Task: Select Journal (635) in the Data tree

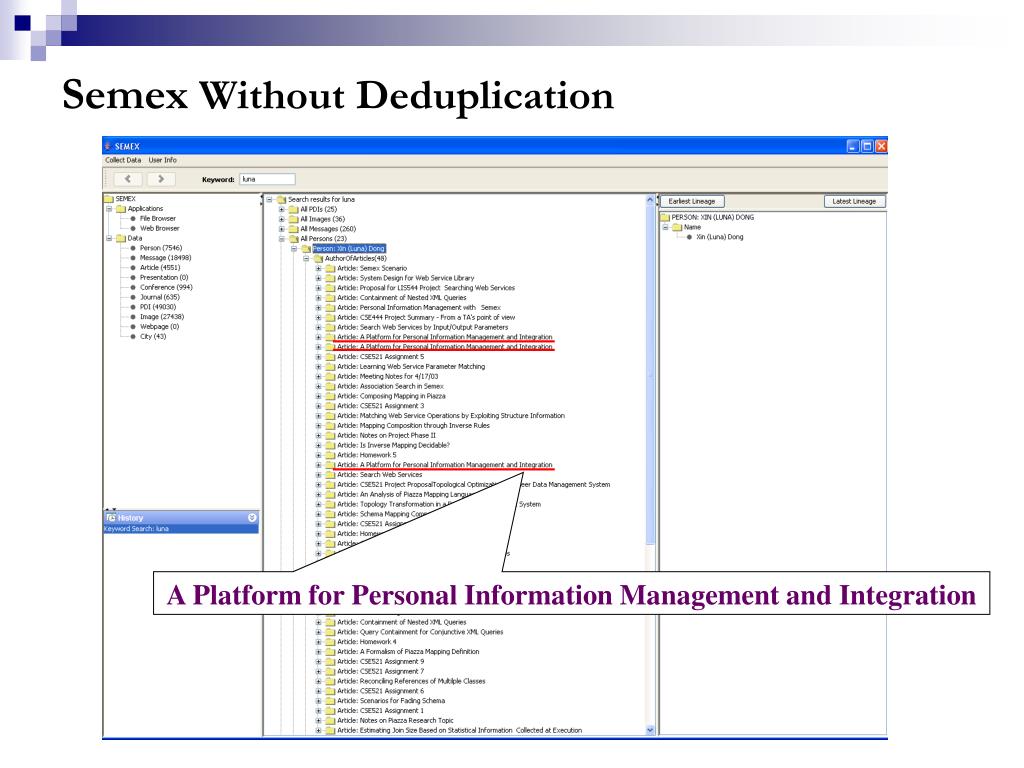Action: 159,297
